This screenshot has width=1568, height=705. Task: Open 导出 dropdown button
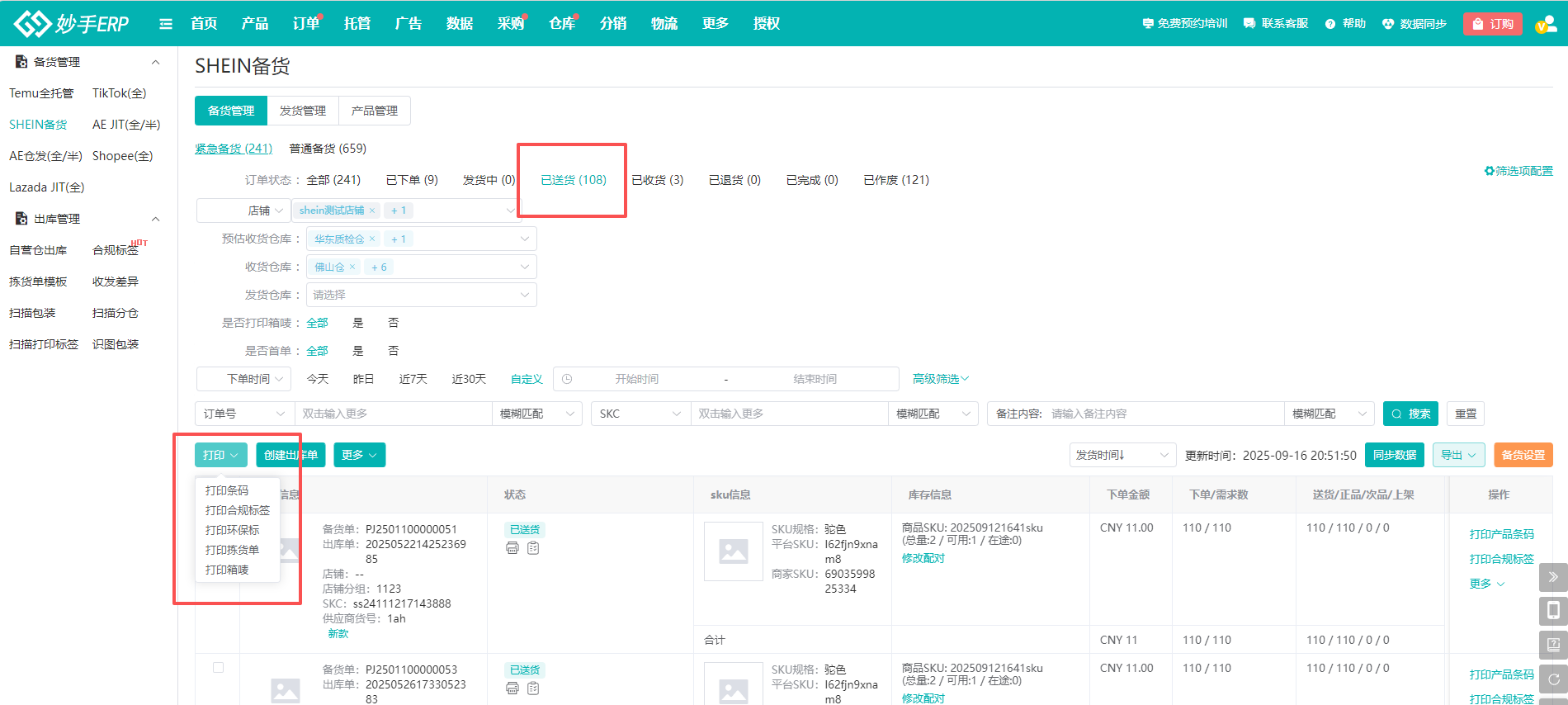pos(1459,455)
